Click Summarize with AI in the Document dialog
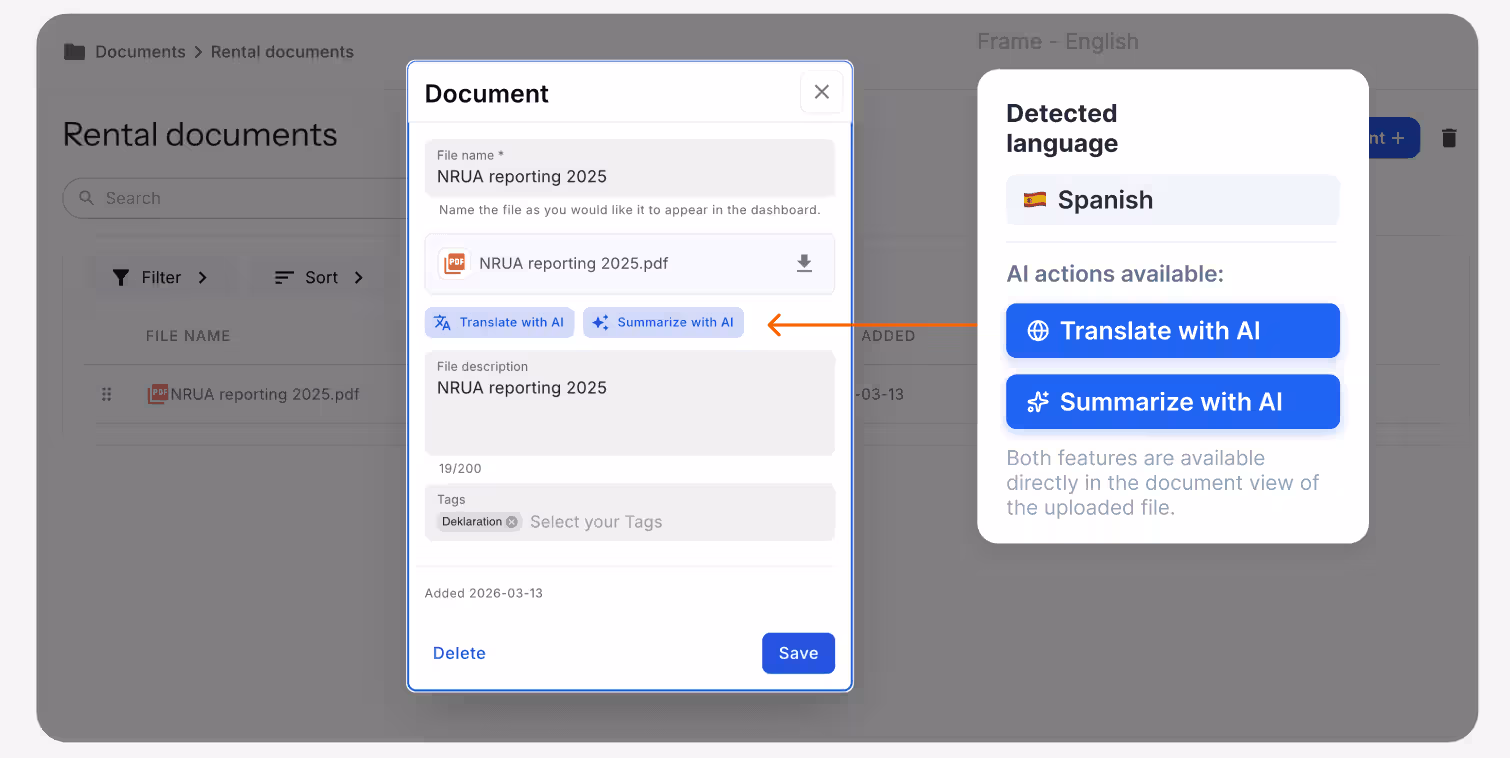This screenshot has width=1510, height=758. pyautogui.click(x=663, y=322)
